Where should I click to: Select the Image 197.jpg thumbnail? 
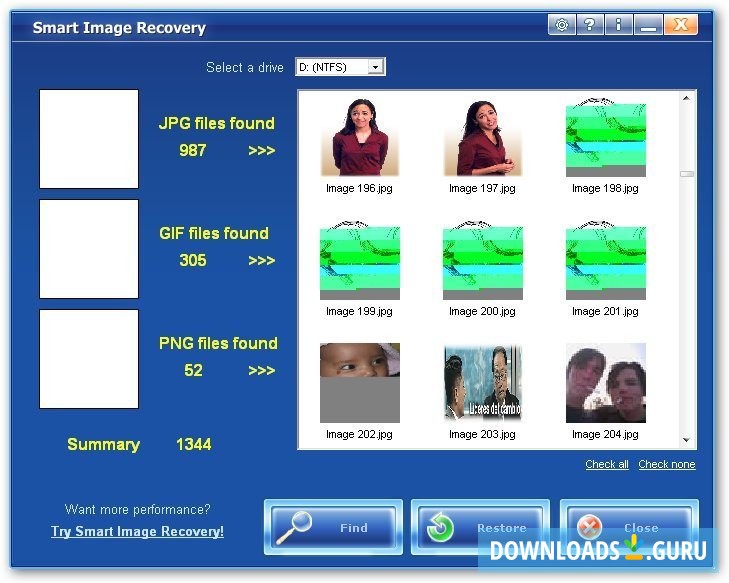pos(483,138)
